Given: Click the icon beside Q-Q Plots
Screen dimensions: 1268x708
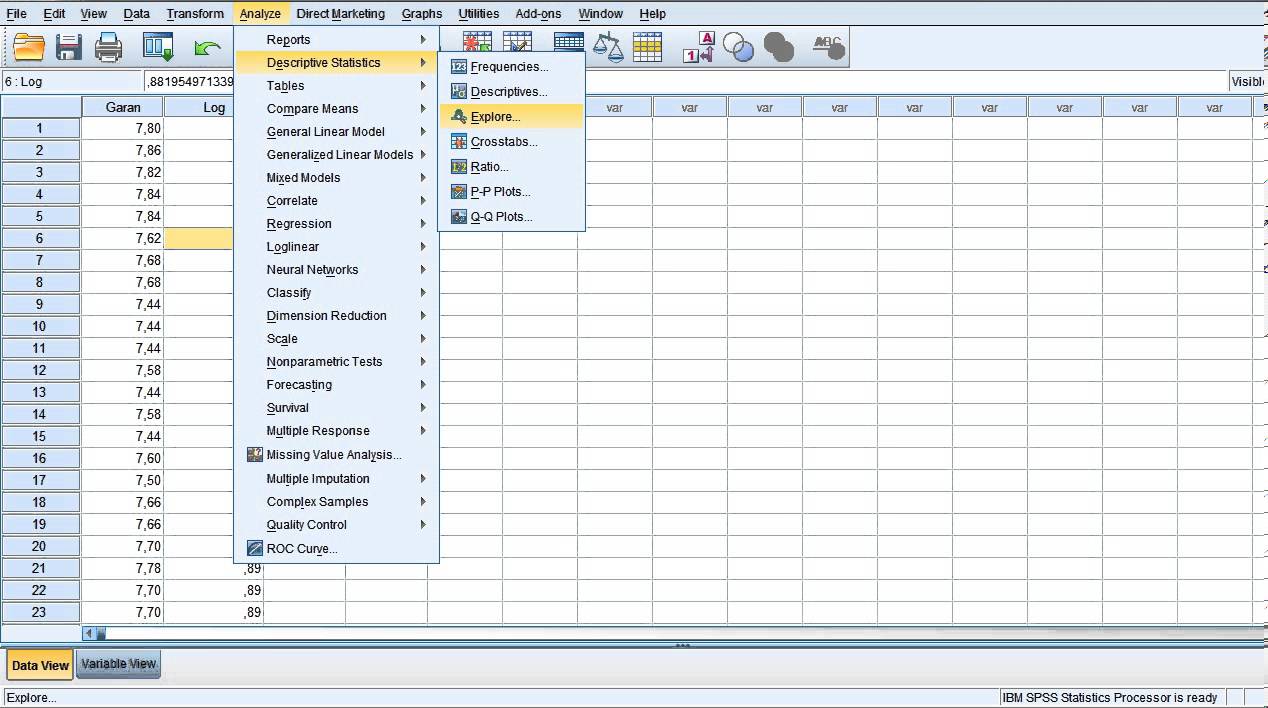Looking at the screenshot, I should point(459,217).
